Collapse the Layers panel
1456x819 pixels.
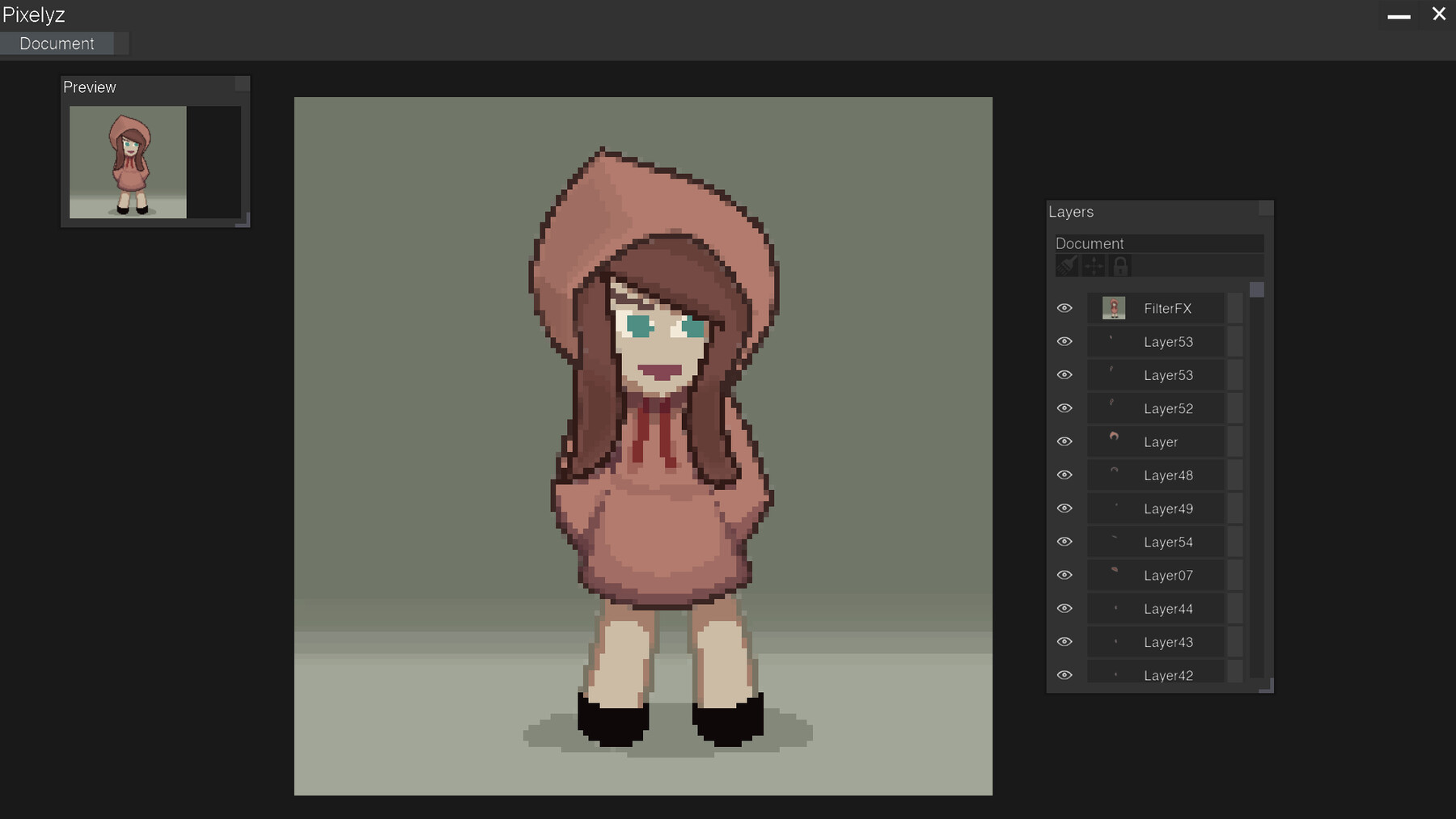coord(1265,209)
